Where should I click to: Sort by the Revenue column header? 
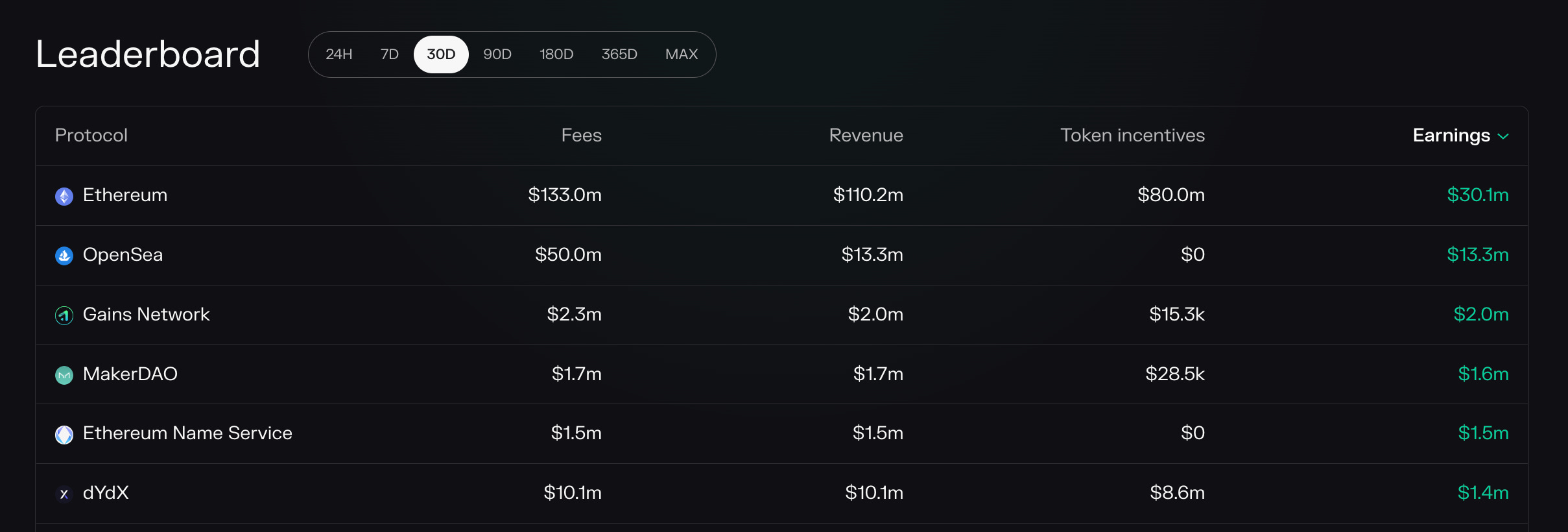point(866,135)
